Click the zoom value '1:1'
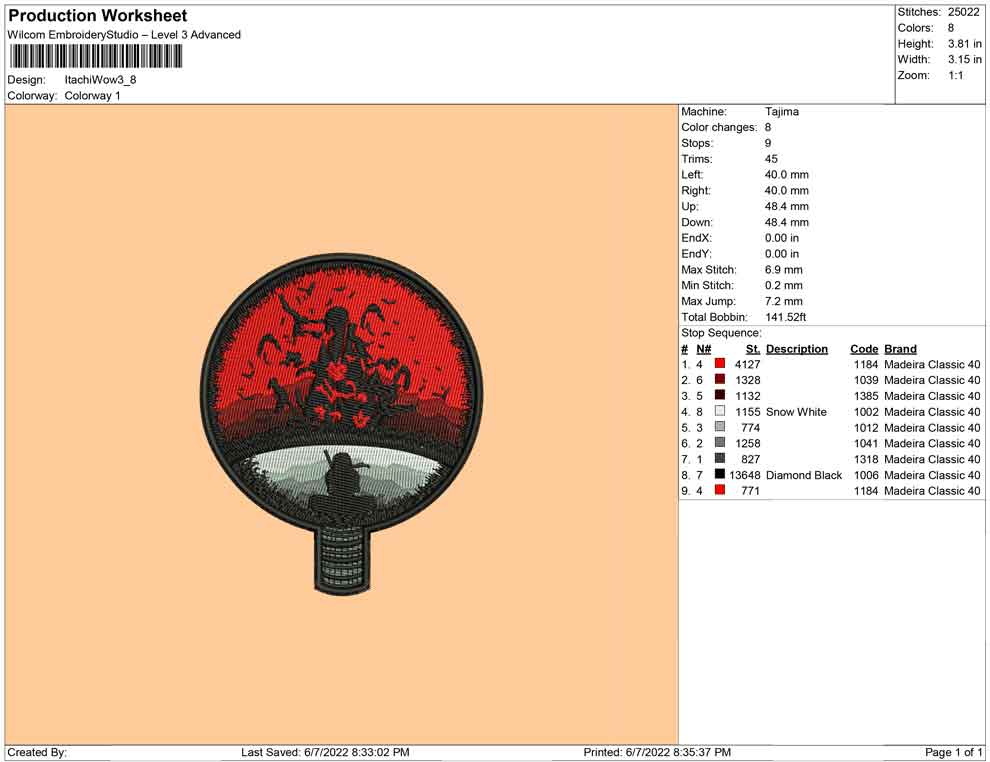This screenshot has width=990, height=762. point(956,75)
